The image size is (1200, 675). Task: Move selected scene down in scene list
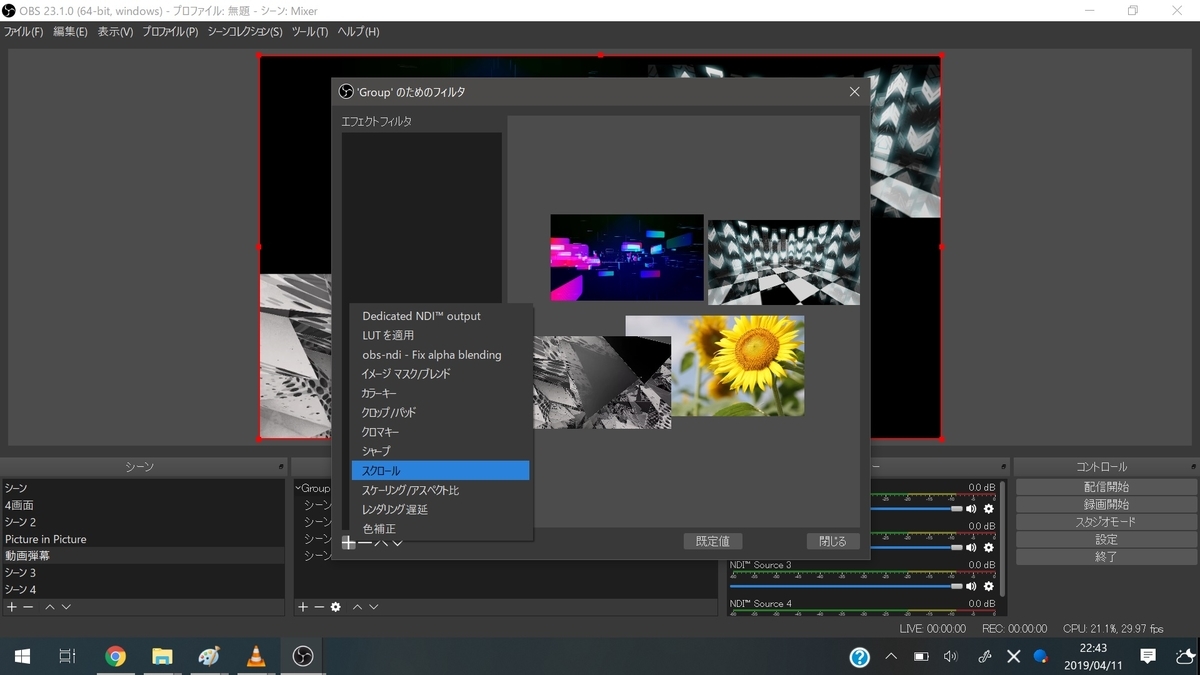click(66, 607)
